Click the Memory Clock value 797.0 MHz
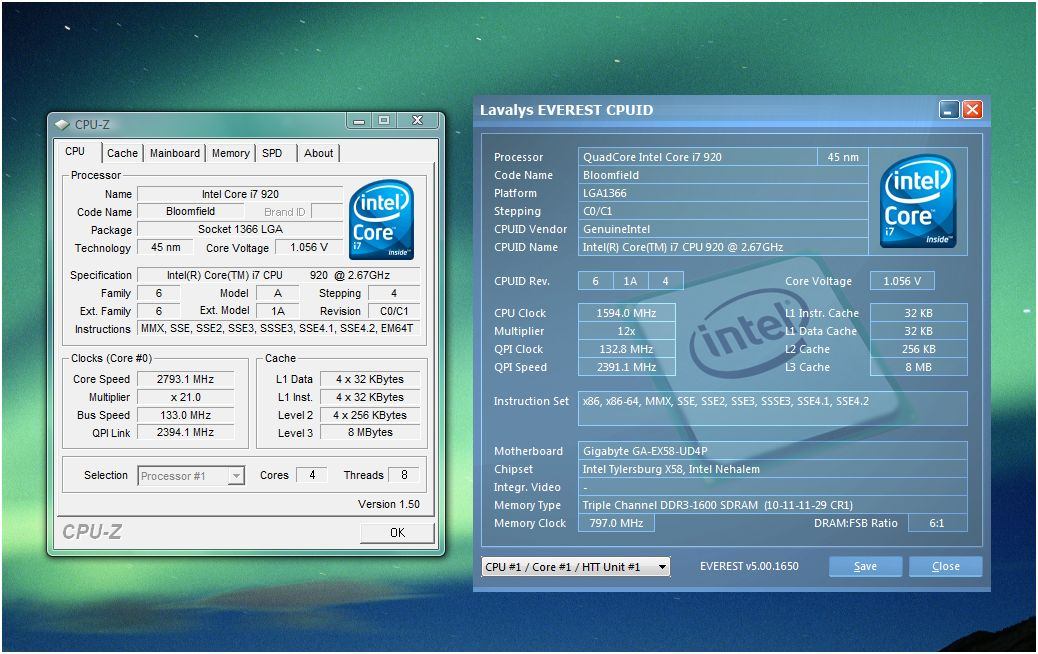This screenshot has height=654, width=1038. (616, 523)
